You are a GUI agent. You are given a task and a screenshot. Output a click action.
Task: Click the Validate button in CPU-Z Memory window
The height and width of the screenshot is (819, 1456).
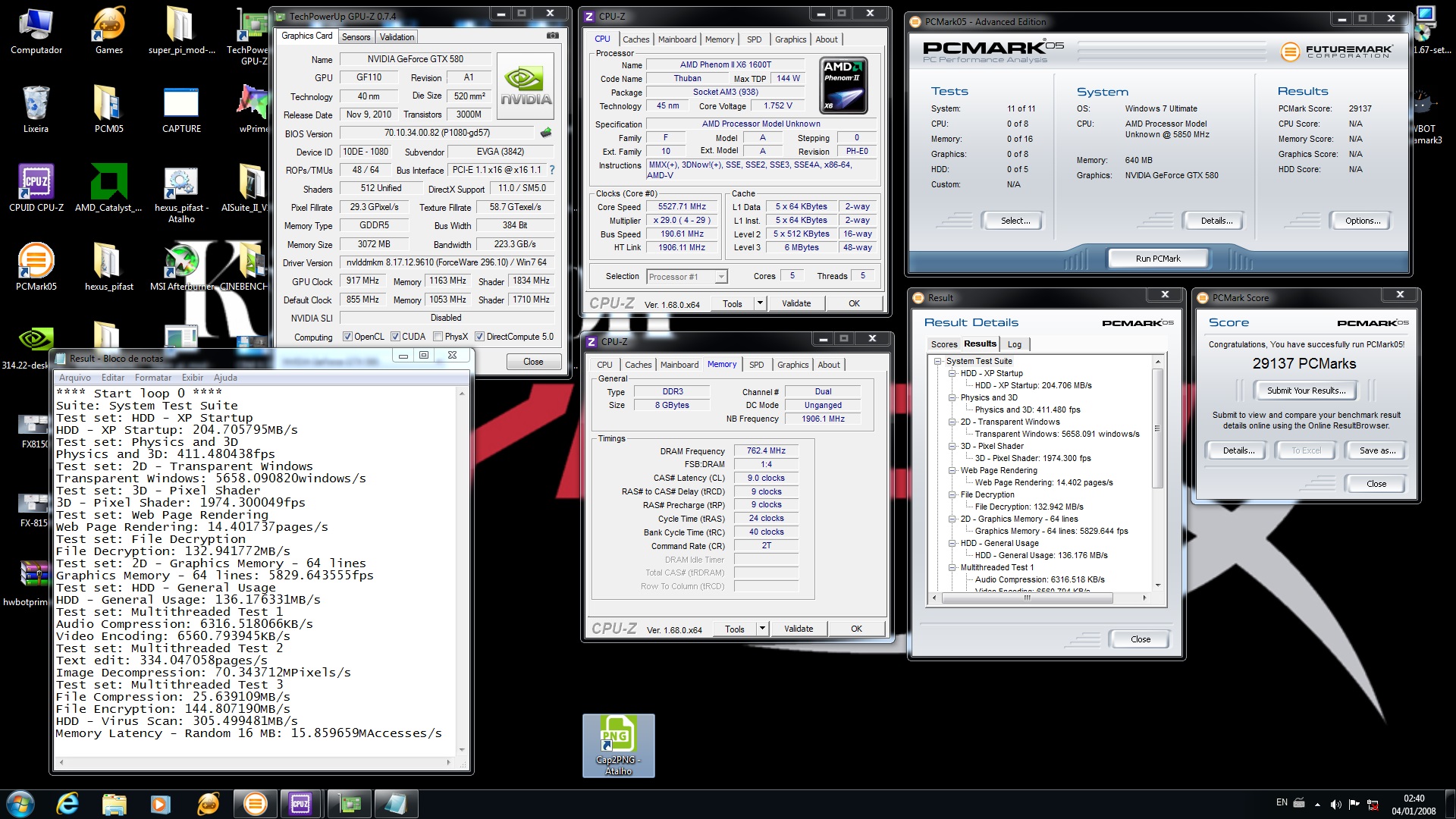tap(798, 629)
